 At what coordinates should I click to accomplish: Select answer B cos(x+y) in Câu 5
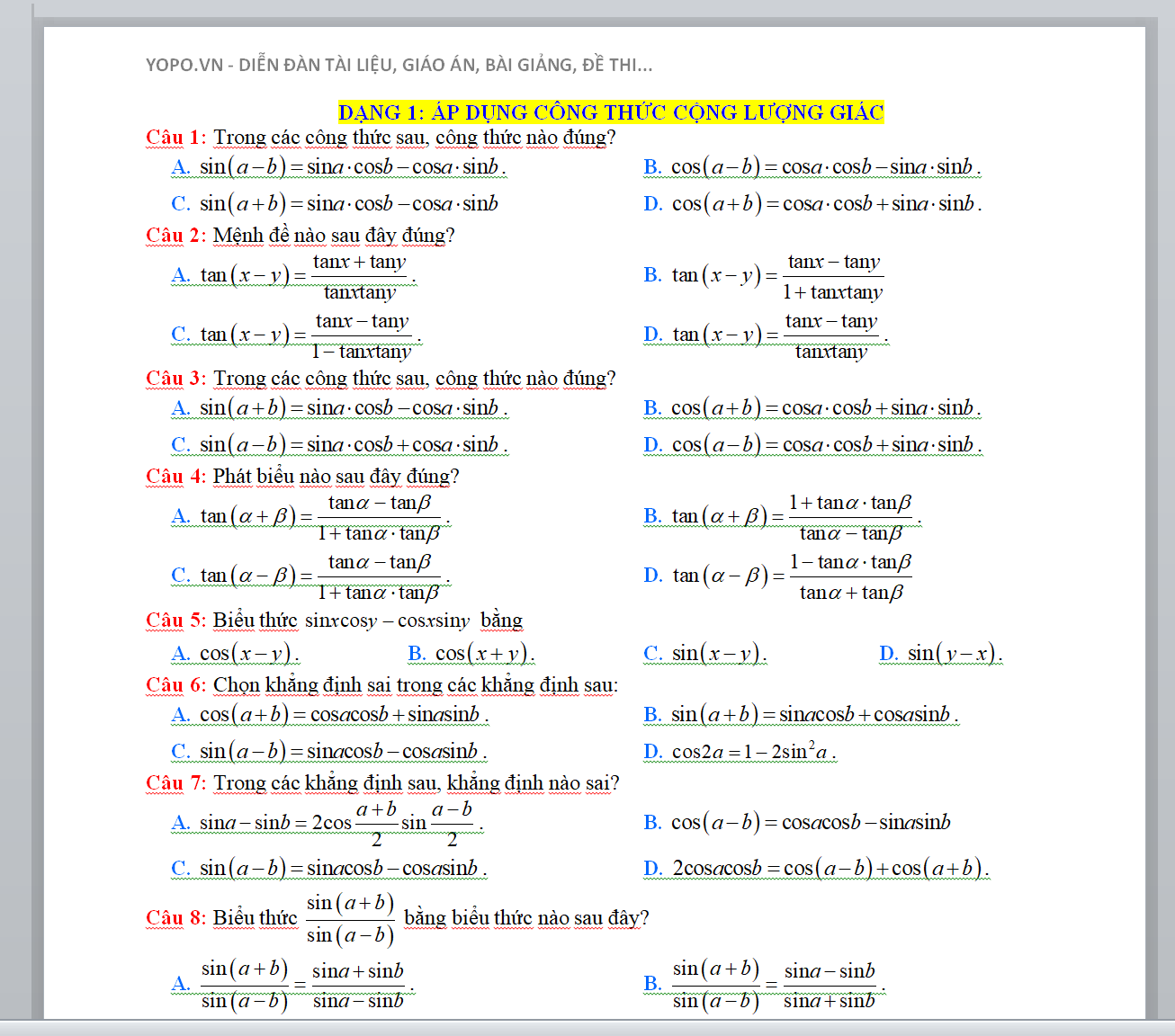coord(471,654)
